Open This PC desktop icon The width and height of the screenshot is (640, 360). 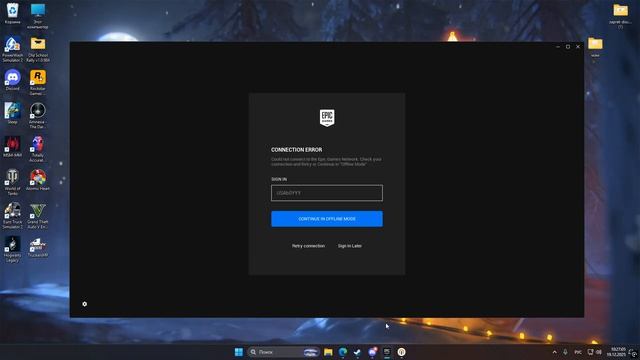[38, 16]
